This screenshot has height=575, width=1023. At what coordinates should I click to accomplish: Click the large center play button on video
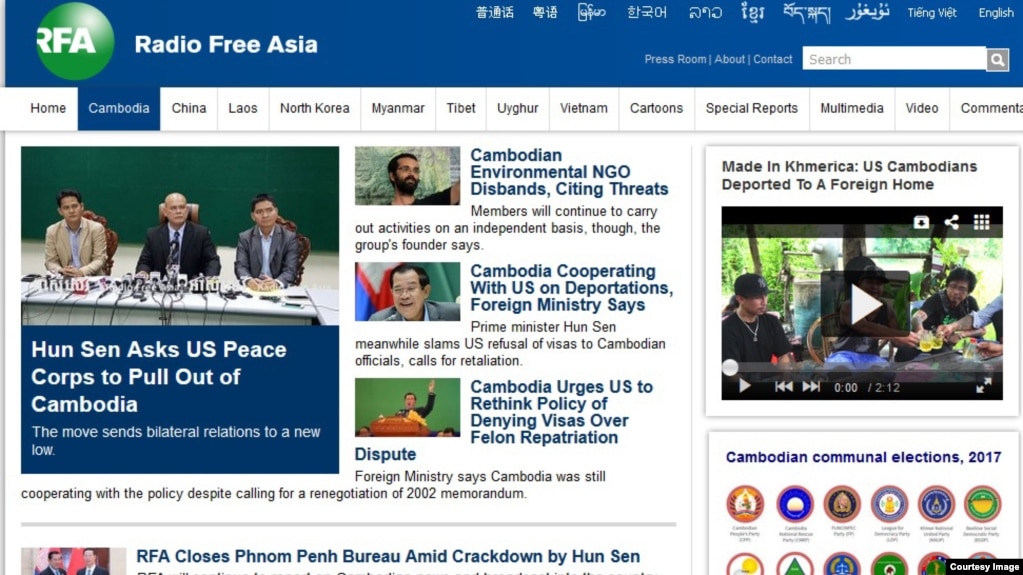(865, 304)
